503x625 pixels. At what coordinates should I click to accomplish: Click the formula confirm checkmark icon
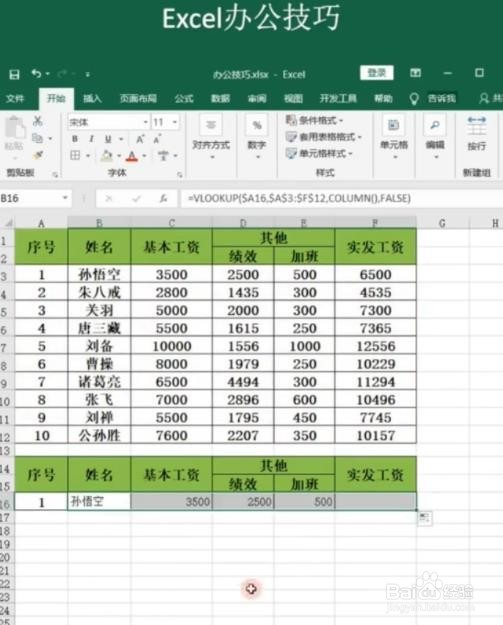136,199
